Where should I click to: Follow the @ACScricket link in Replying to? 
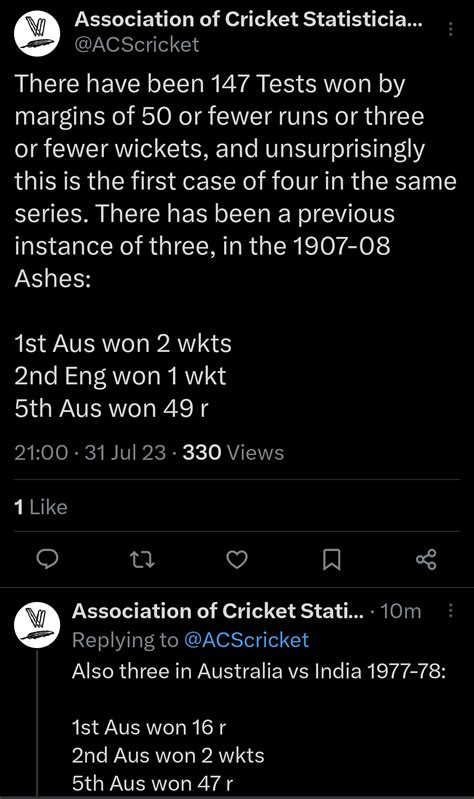click(x=246, y=640)
